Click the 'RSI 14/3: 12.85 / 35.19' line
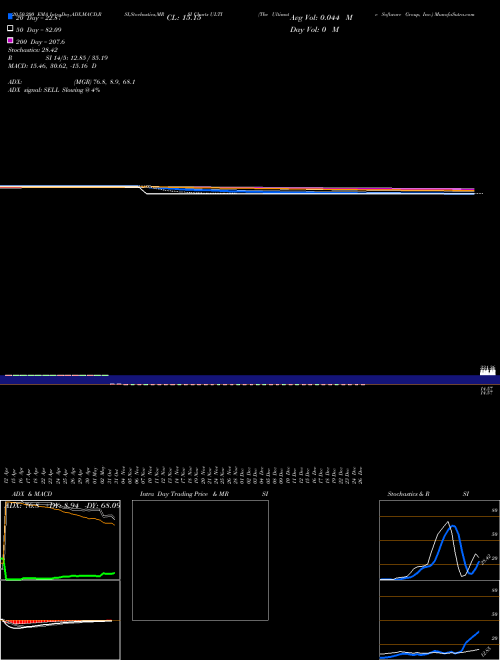The width and height of the screenshot is (500, 660). pyautogui.click(x=58, y=58)
